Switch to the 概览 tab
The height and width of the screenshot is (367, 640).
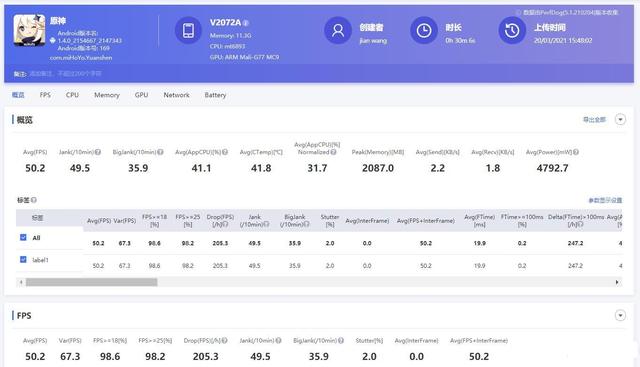(18, 95)
